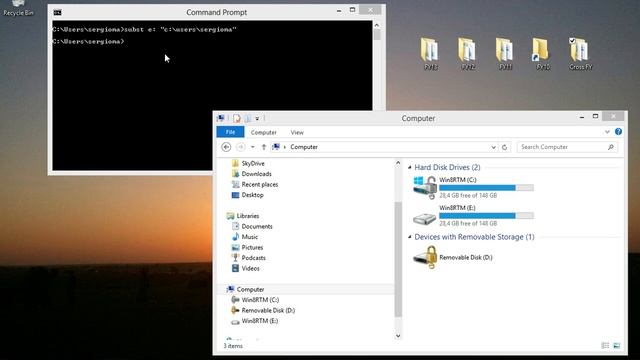640x360 pixels.
Task: Click the search magnifier icon
Action: 611,147
